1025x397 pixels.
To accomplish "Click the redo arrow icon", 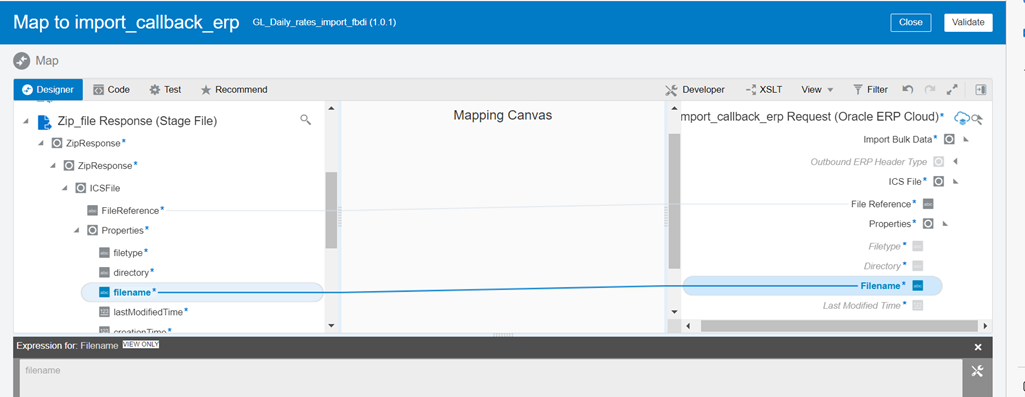I will click(x=930, y=89).
